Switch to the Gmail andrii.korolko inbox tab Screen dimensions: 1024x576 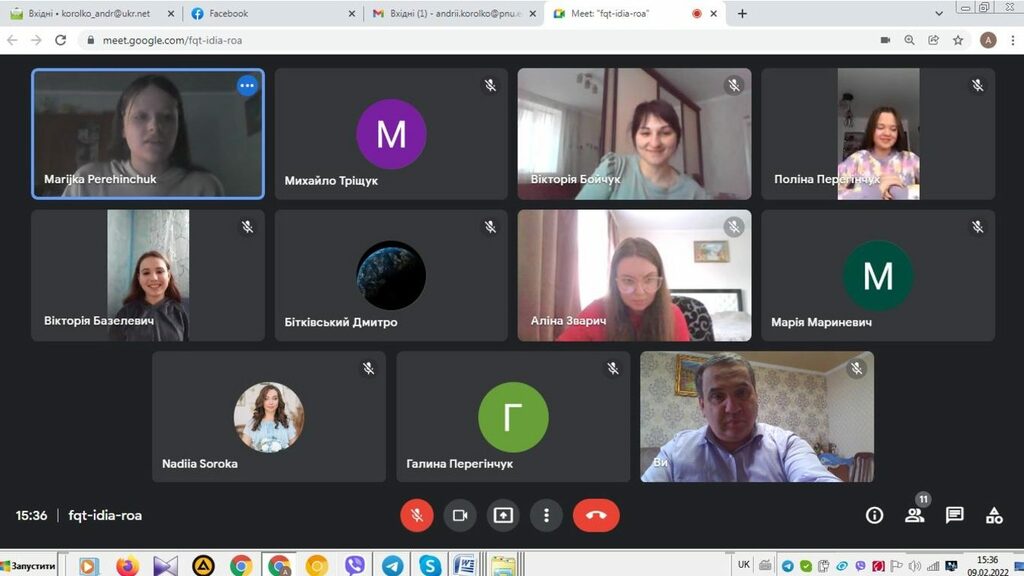coord(450,14)
